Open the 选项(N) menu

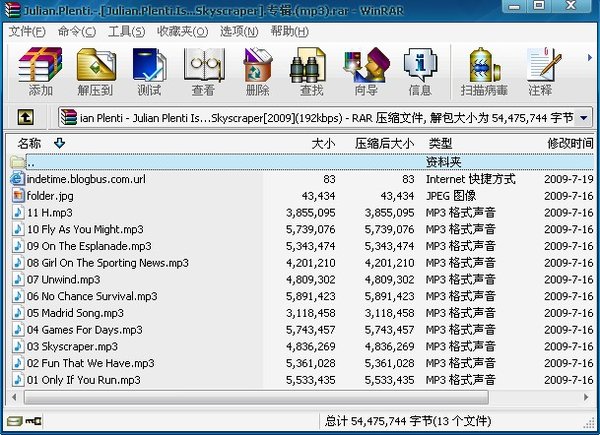coord(239,31)
